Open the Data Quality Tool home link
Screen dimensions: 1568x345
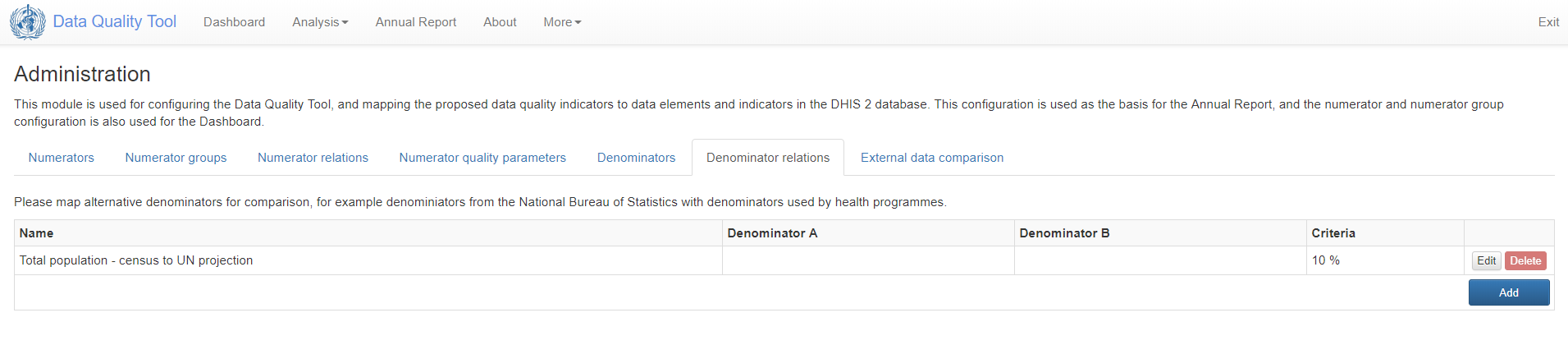pyautogui.click(x=114, y=22)
